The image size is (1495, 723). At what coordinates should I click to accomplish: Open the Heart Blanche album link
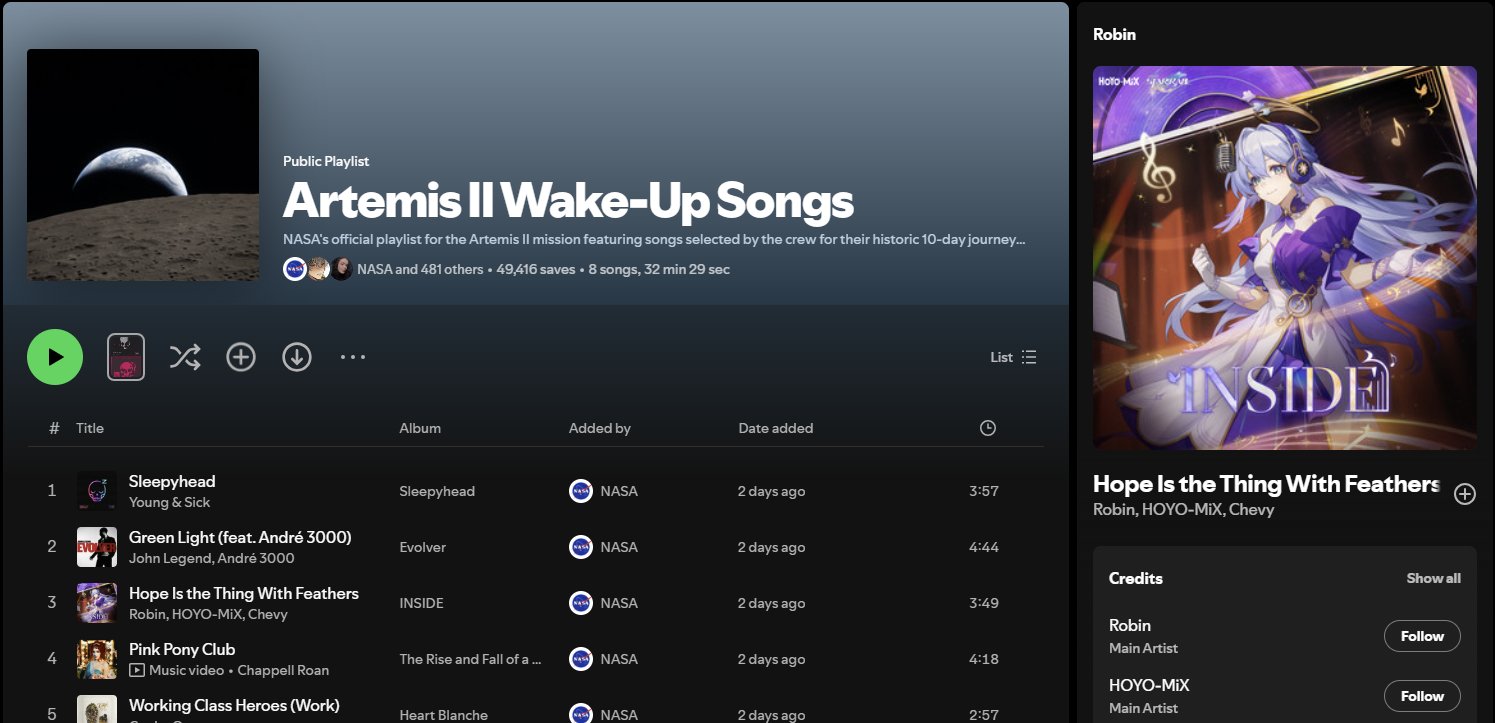point(444,715)
